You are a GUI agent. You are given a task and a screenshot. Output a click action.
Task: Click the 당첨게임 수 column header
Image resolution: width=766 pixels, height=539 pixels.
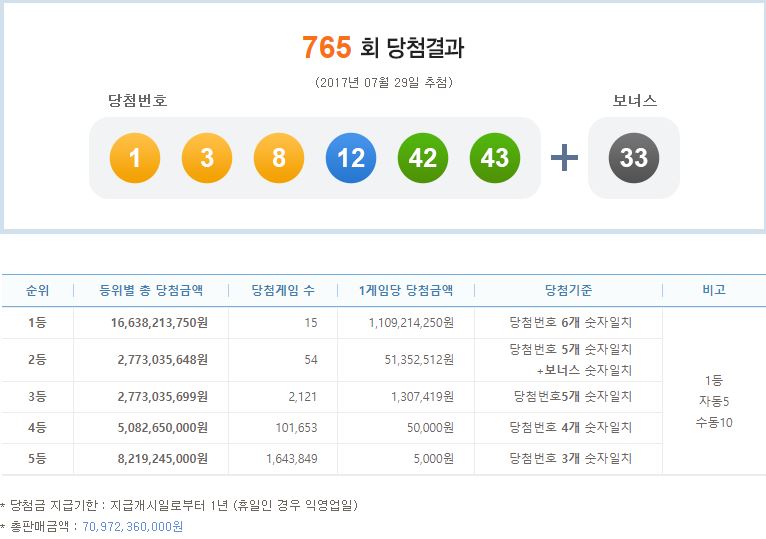pyautogui.click(x=283, y=290)
